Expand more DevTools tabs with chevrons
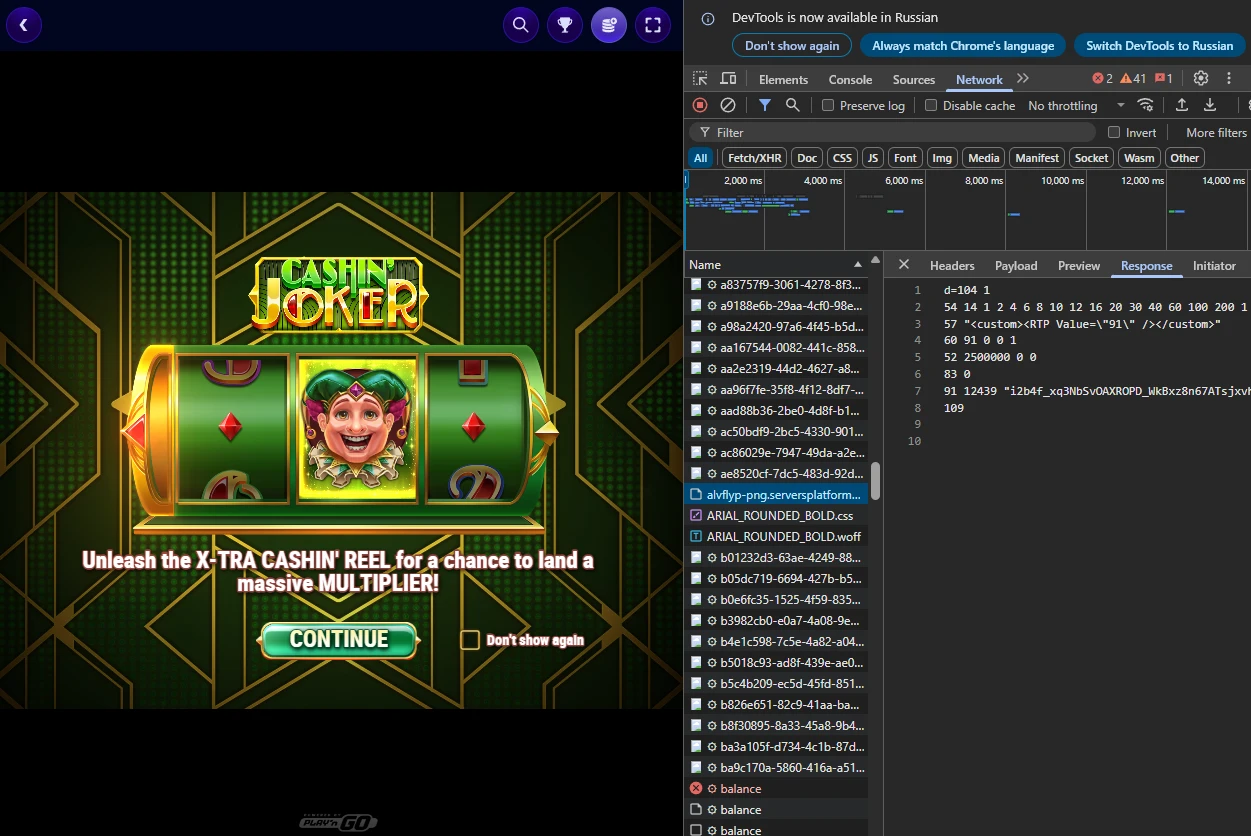The image size is (1251, 836). click(1022, 79)
